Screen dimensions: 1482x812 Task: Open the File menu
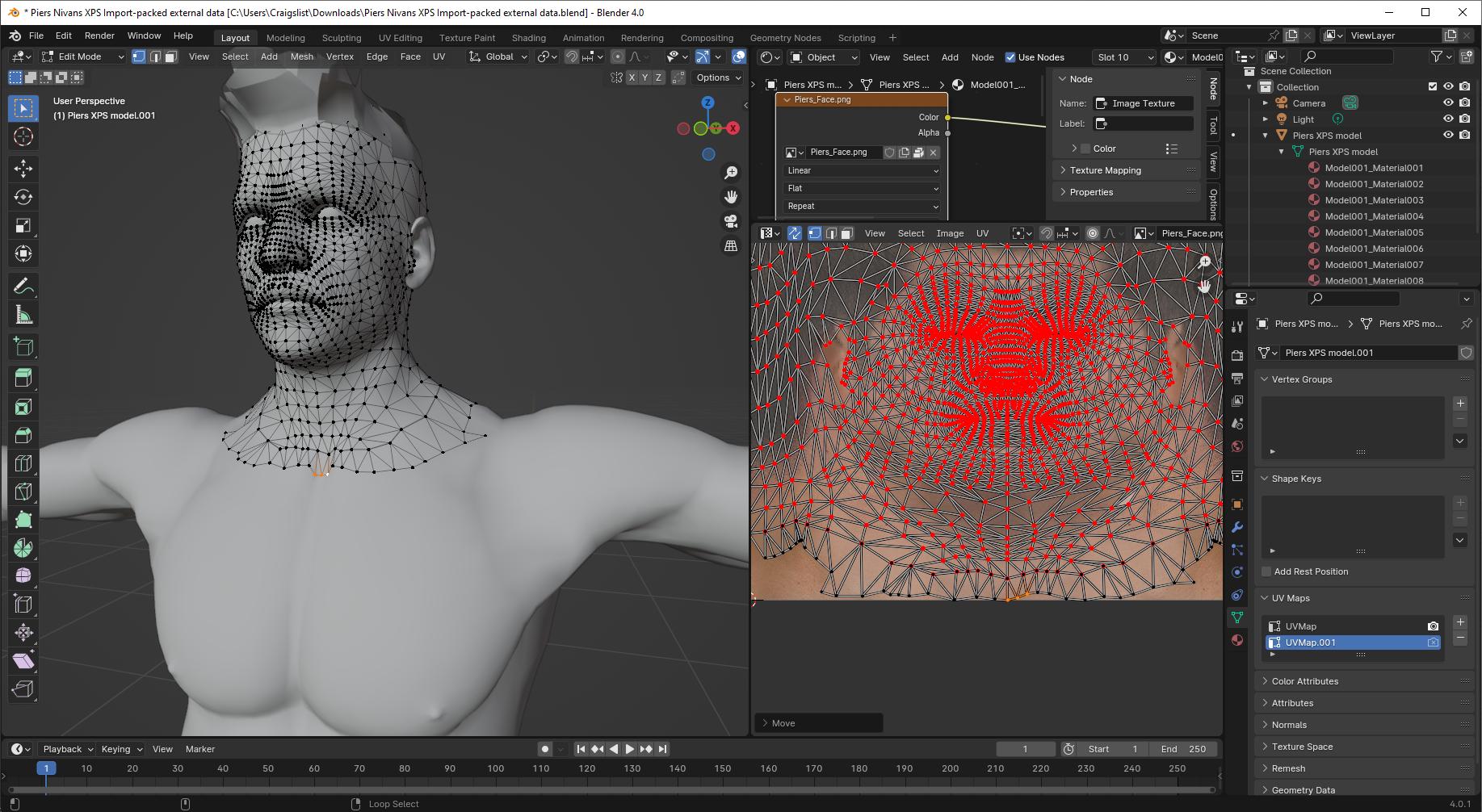[36, 36]
